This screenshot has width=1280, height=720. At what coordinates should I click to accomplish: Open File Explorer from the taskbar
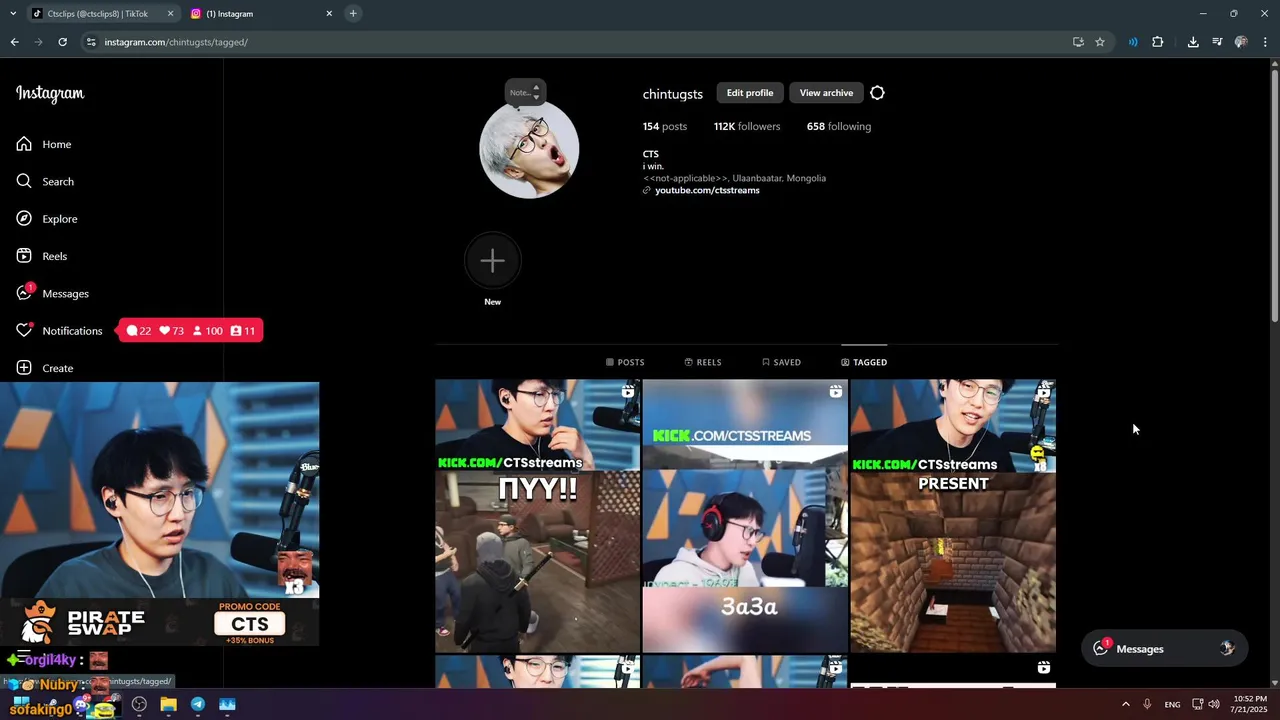168,704
